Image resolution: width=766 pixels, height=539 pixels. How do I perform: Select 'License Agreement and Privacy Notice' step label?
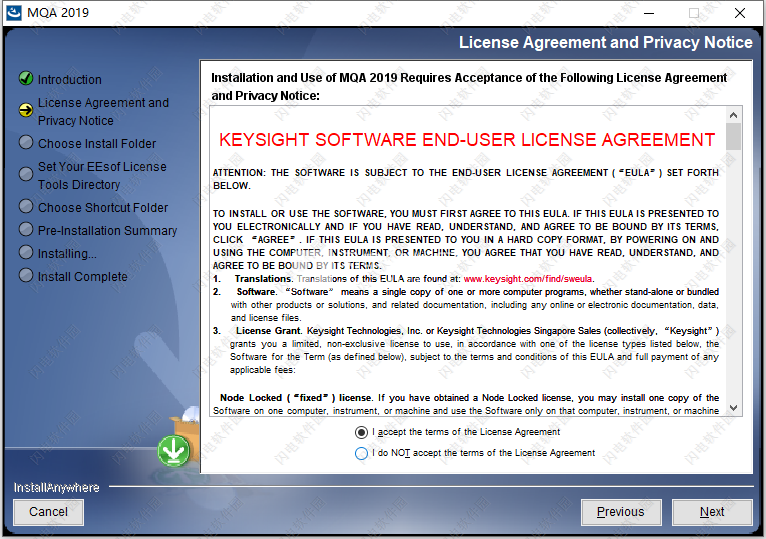coord(104,112)
